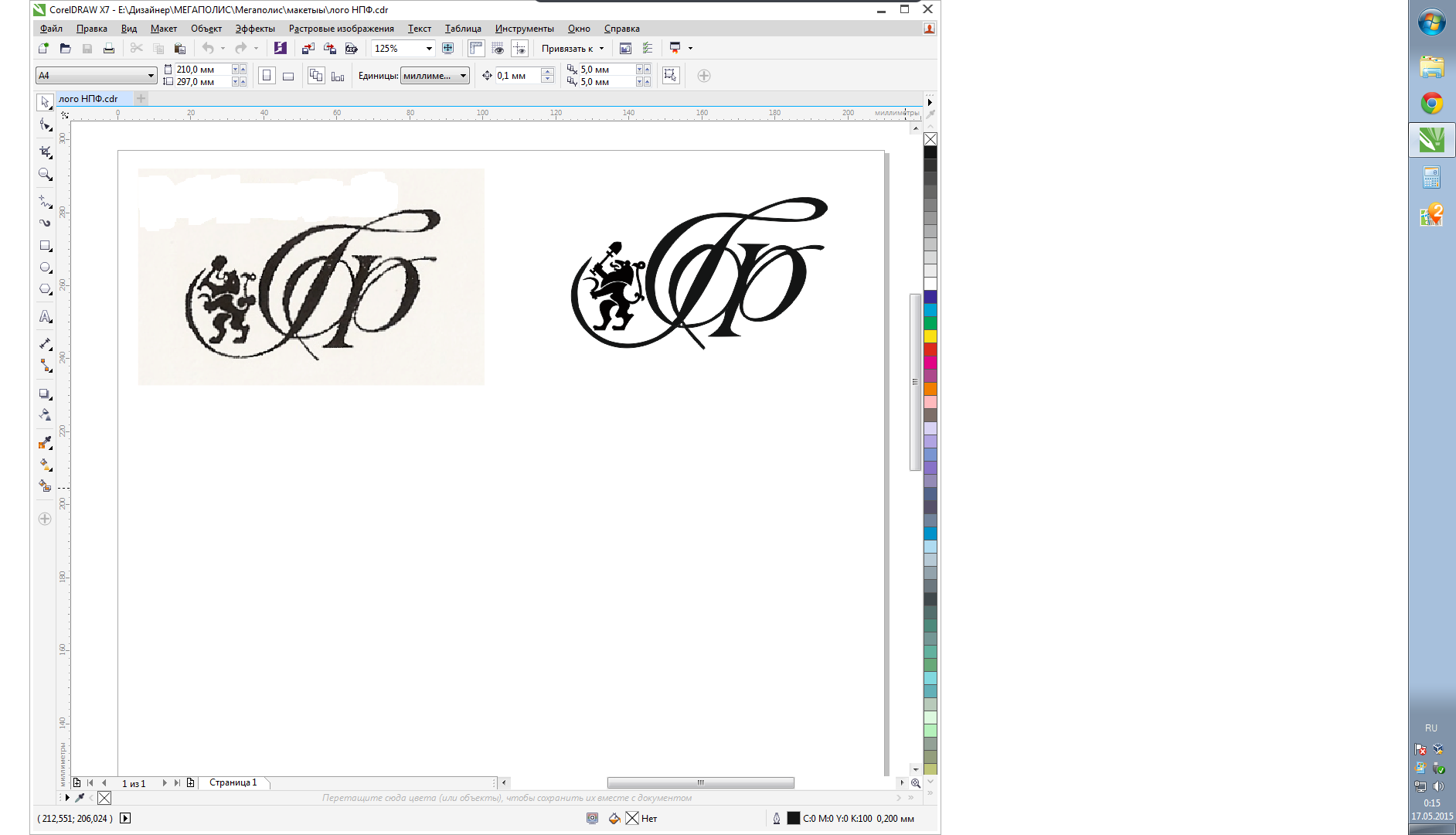The width and height of the screenshot is (1456, 835).
Task: Open the Привязать к dropdown
Action: pos(573,48)
